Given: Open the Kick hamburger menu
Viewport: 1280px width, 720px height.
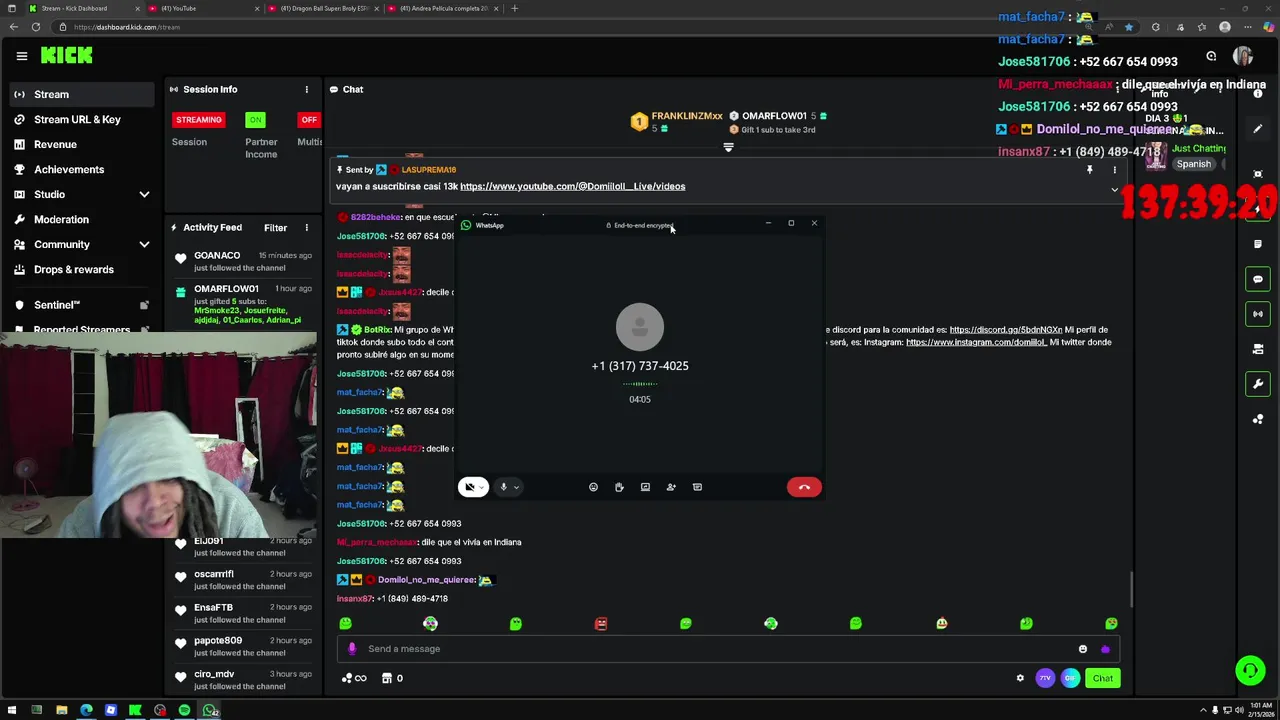Looking at the screenshot, I should [x=21, y=56].
